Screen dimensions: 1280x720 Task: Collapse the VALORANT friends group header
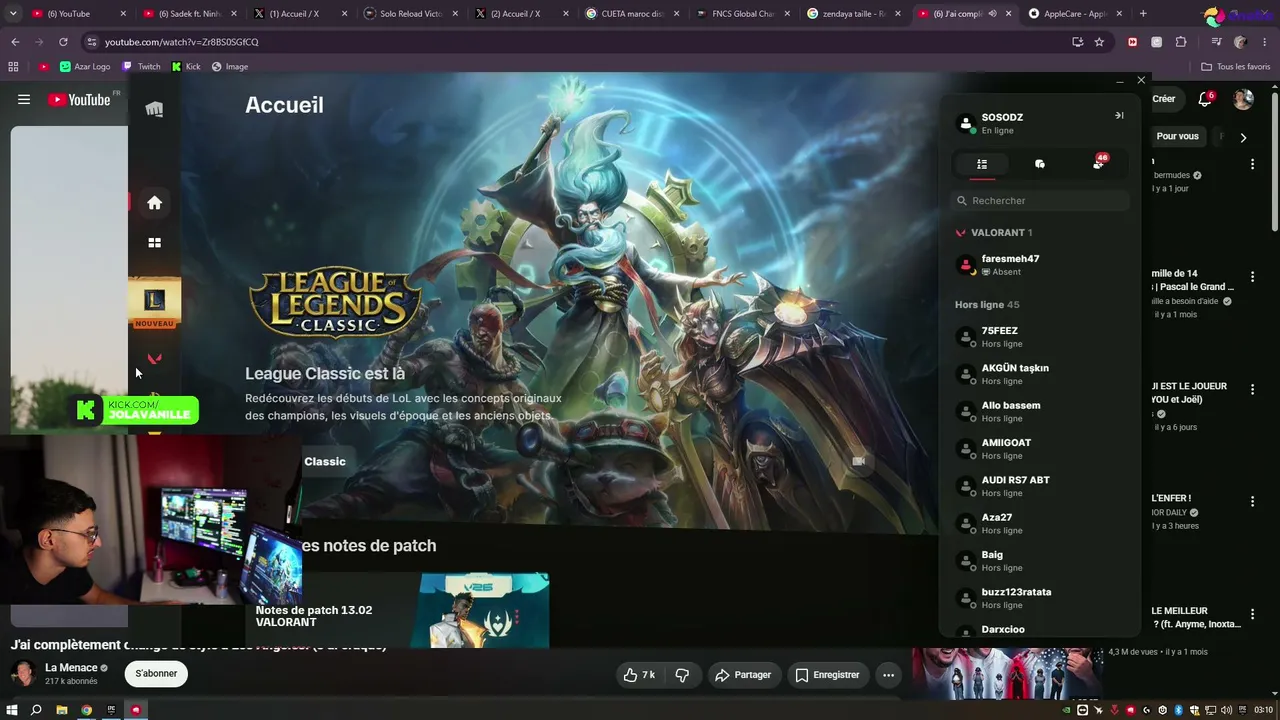coord(994,233)
